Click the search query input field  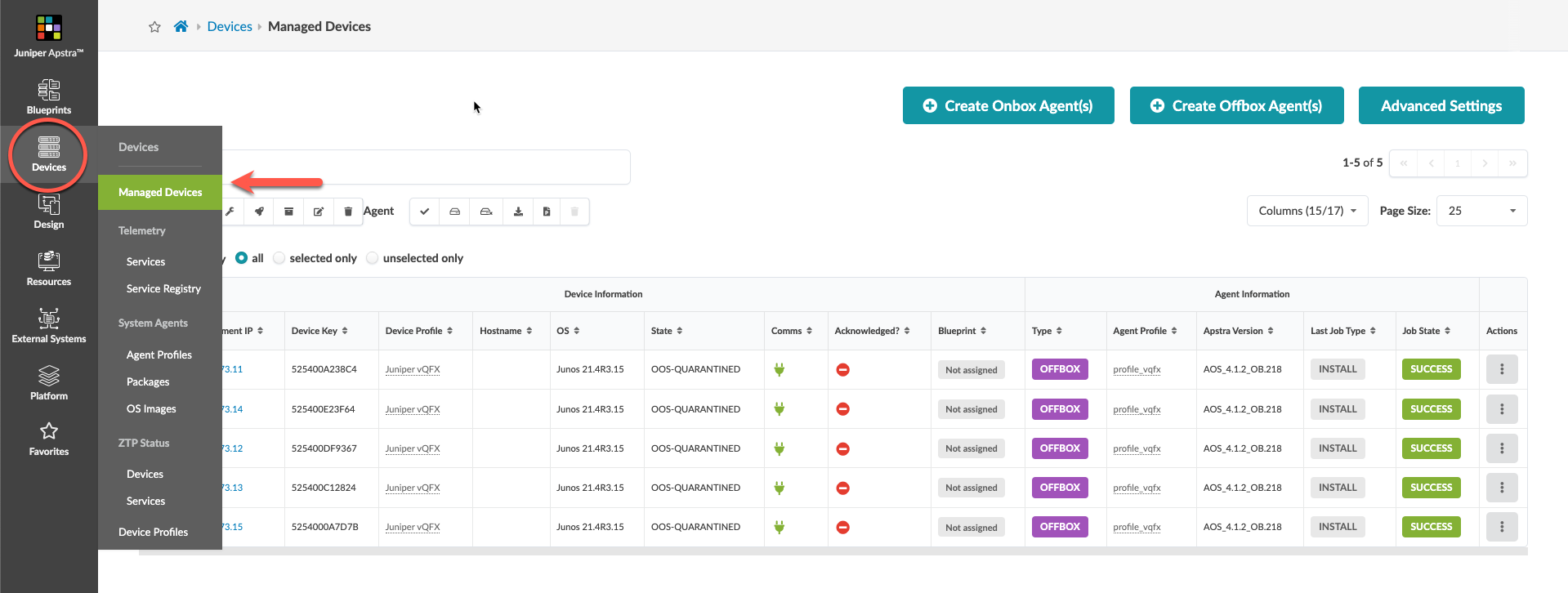coord(425,167)
